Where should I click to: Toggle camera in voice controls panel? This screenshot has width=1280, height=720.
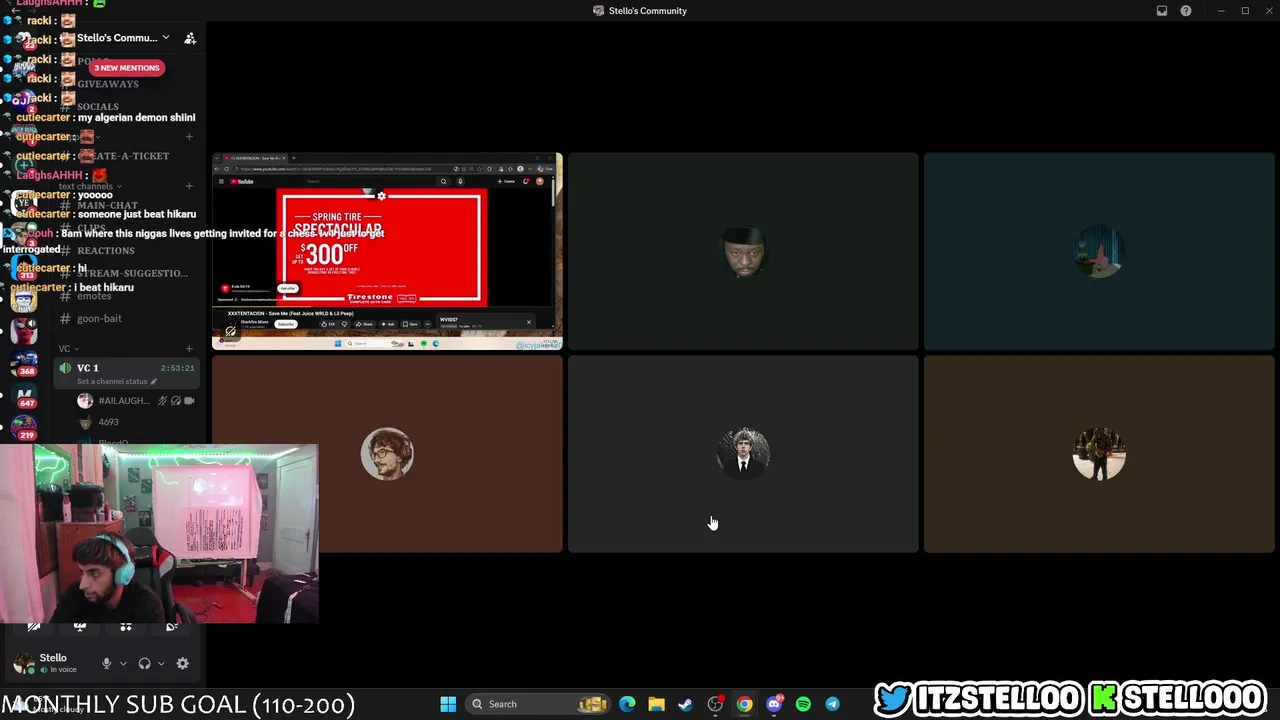(34, 626)
